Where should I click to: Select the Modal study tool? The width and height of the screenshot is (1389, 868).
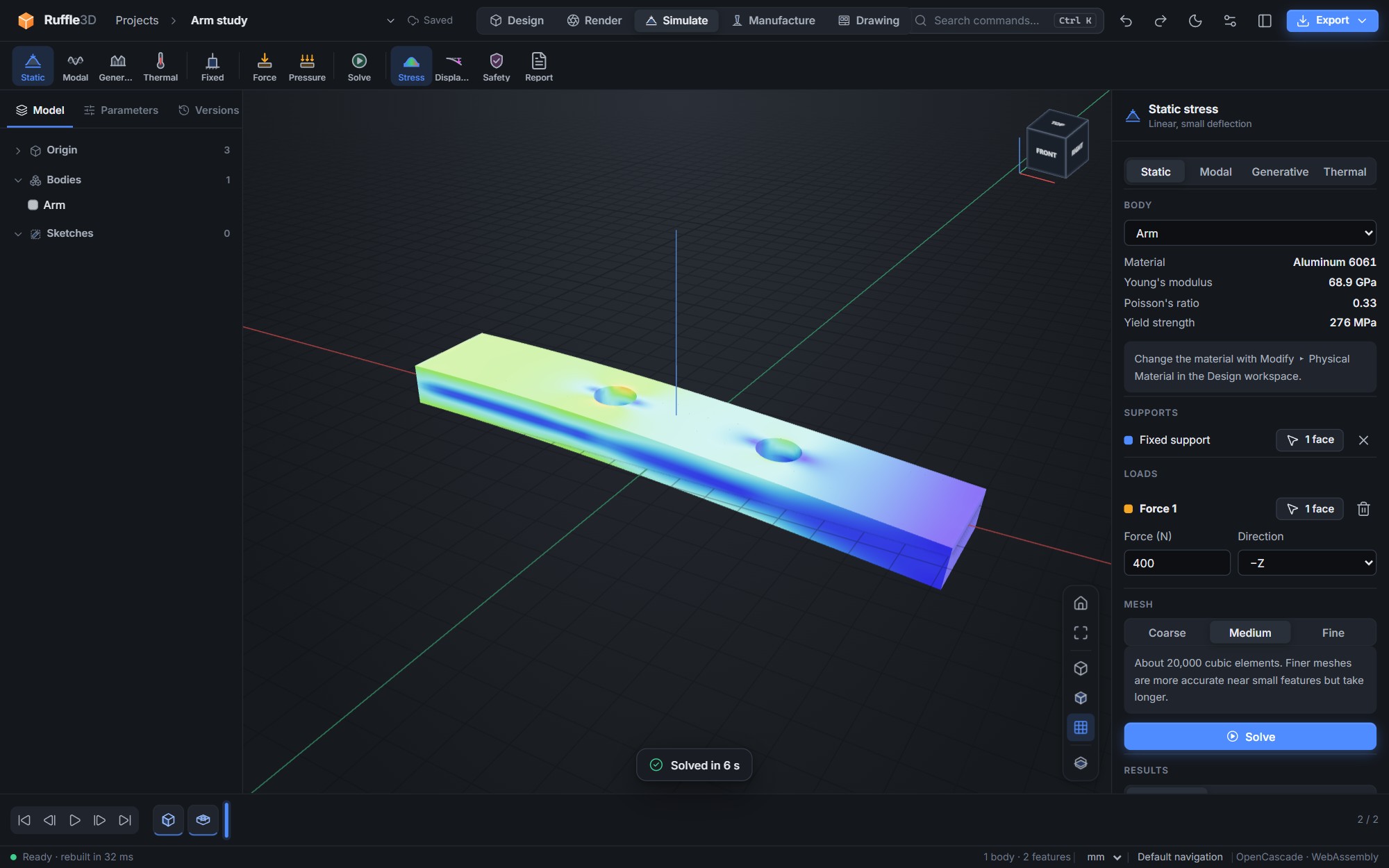coord(75,67)
